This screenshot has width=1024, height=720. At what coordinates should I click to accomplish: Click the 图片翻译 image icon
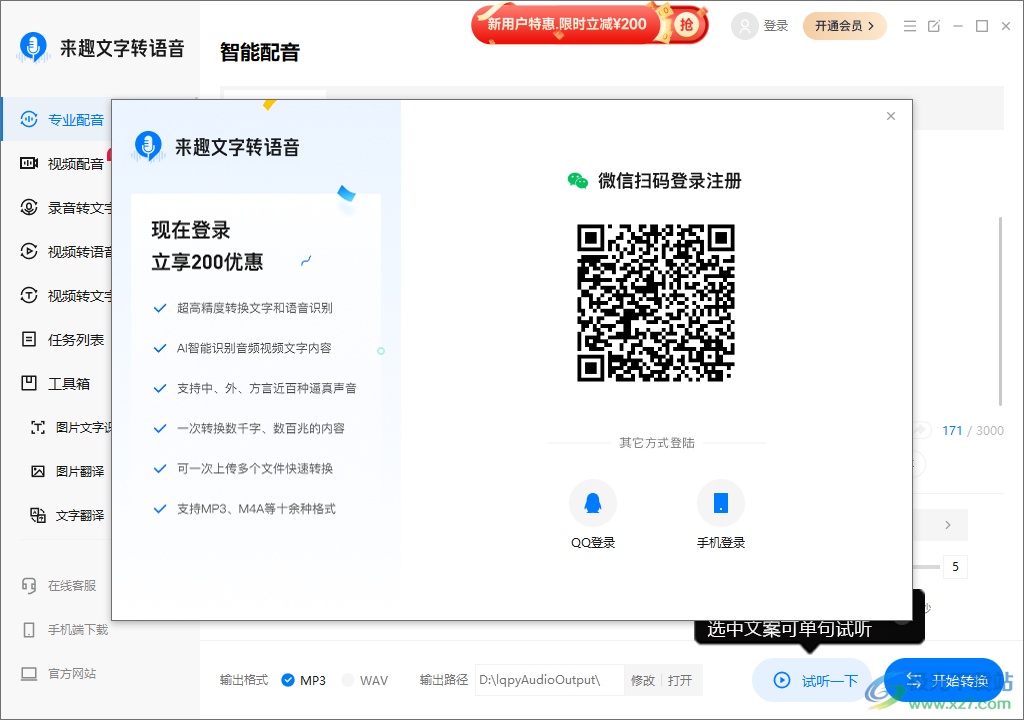click(x=38, y=471)
